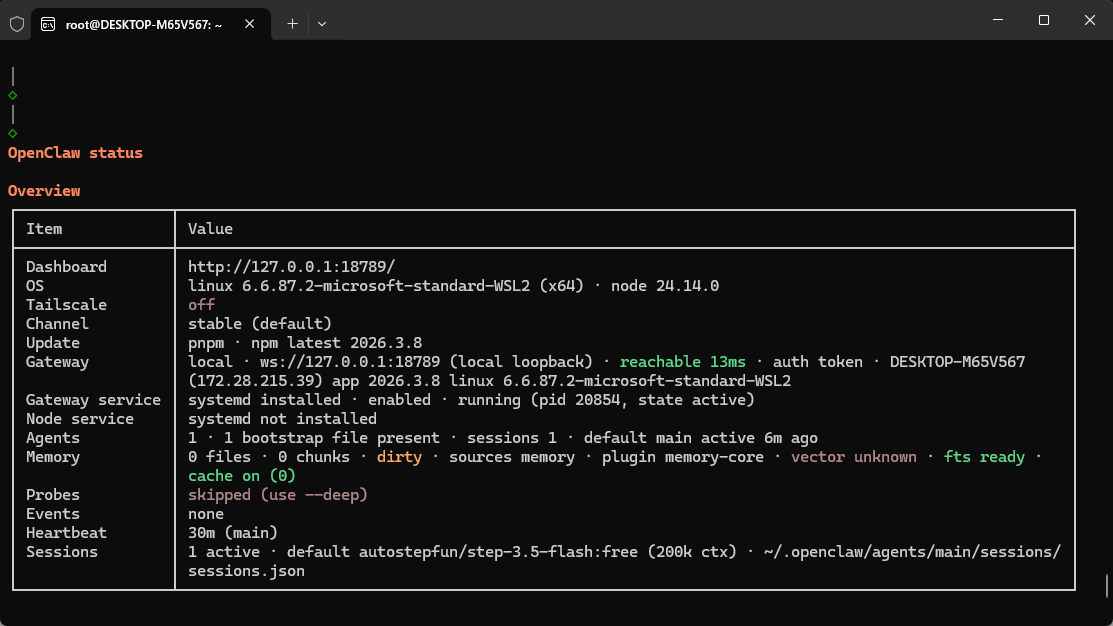Click the Dashboard row label
Viewport: 1113px width, 626px height.
(x=66, y=267)
